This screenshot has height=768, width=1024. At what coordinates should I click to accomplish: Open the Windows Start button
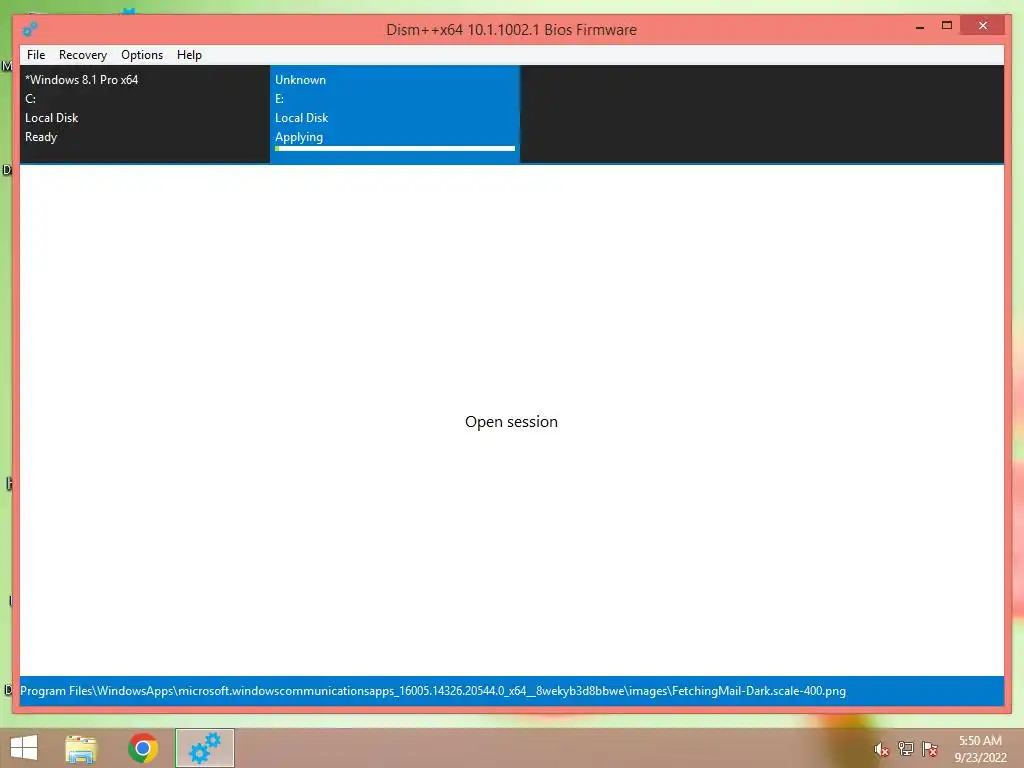pos(24,748)
